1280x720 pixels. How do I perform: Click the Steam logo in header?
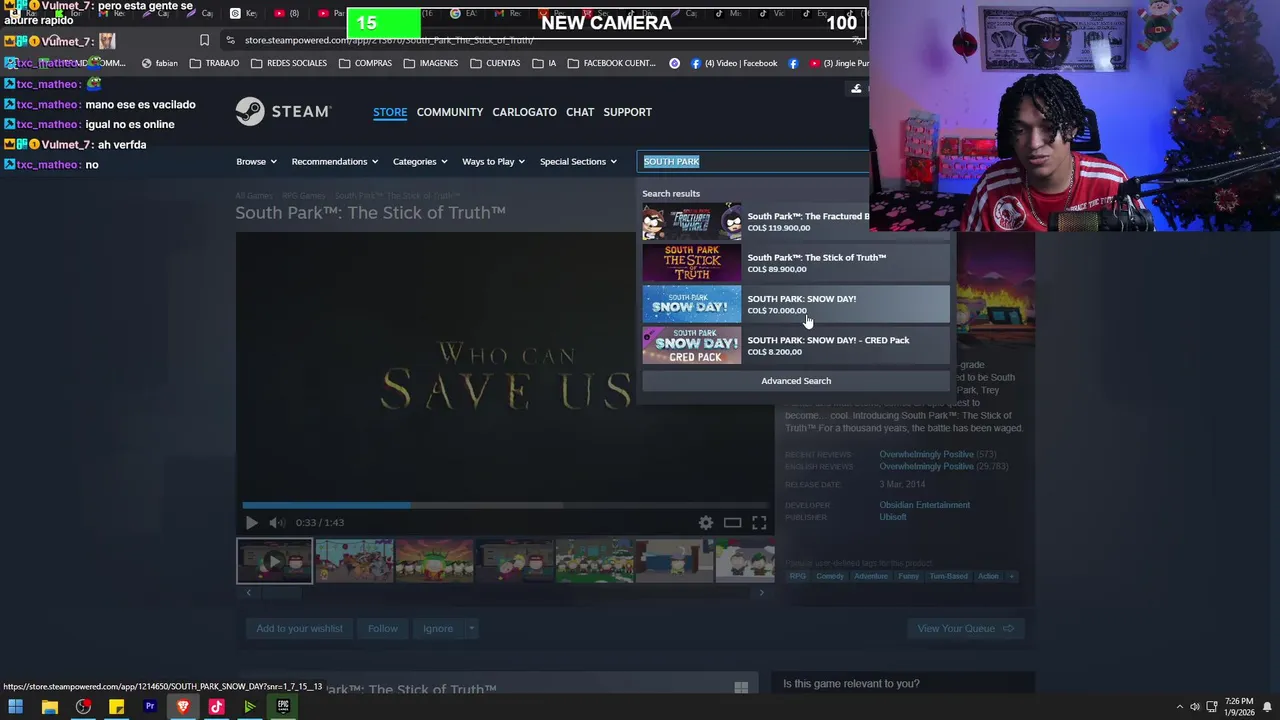pyautogui.click(x=283, y=112)
